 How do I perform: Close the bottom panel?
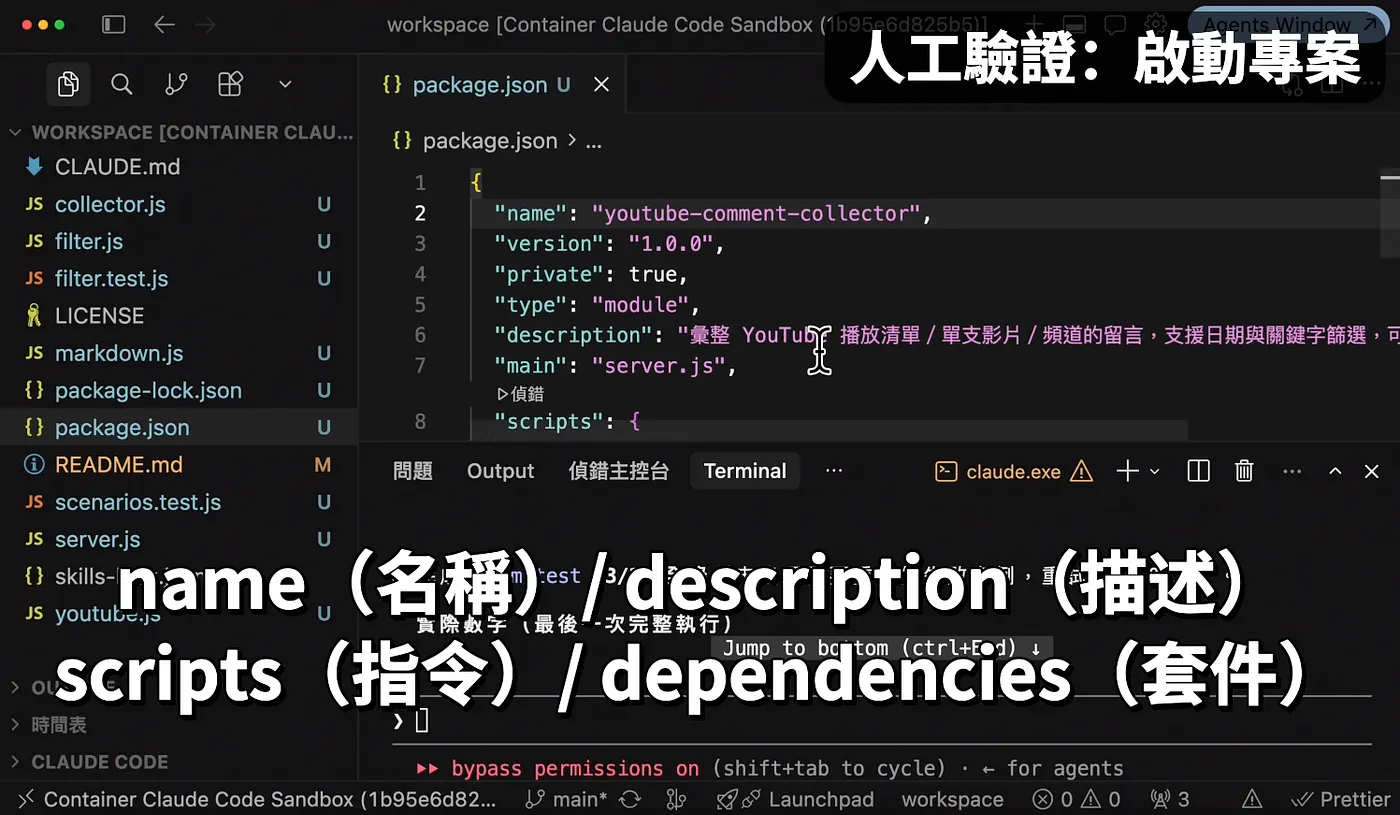[1371, 471]
